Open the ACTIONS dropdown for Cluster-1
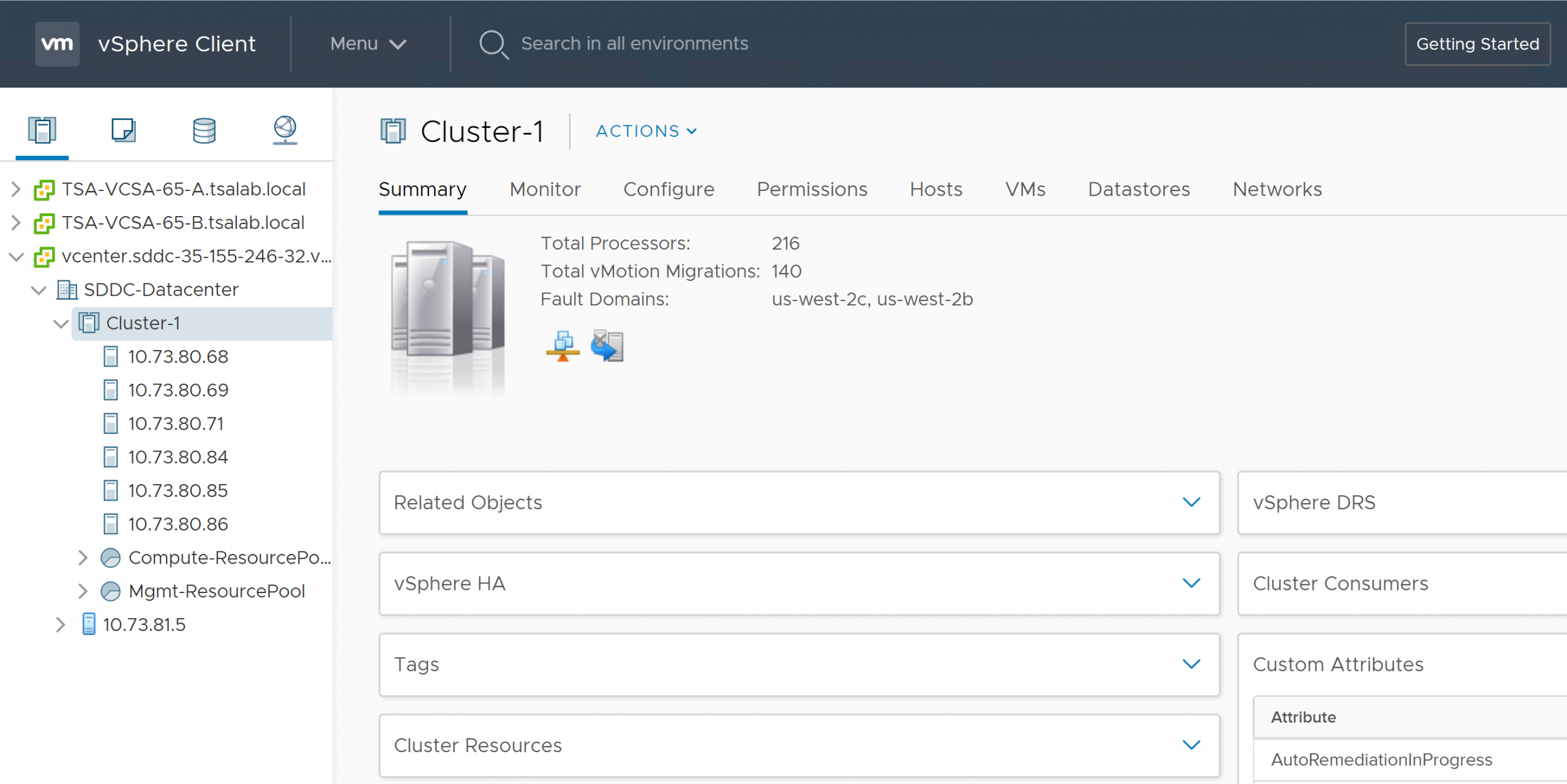This screenshot has width=1567, height=784. pyautogui.click(x=646, y=131)
